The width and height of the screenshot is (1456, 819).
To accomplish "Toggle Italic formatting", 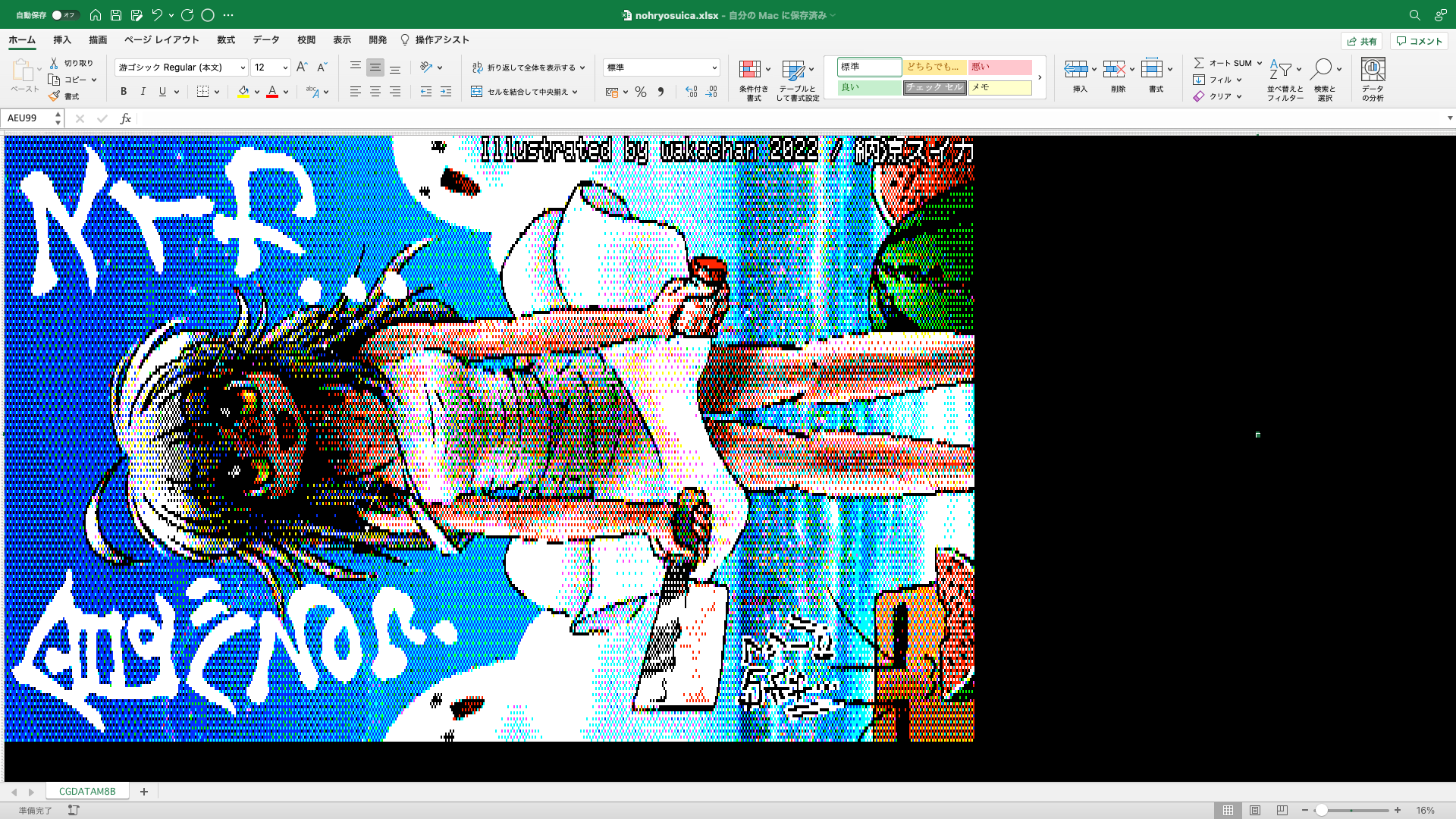I will tap(143, 92).
